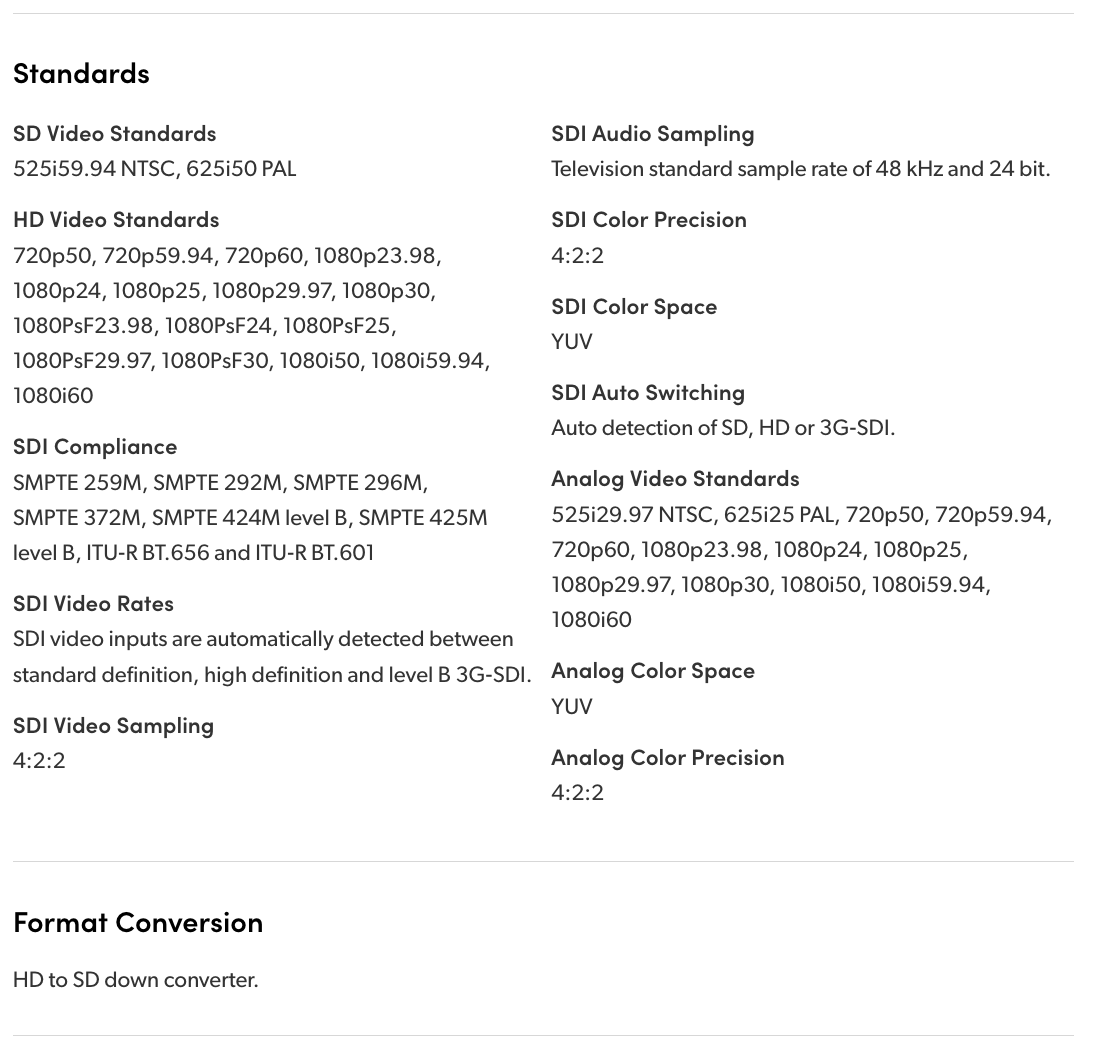Click the "HD to SD down converter" text
Image resolution: width=1096 pixels, height=1052 pixels.
(135, 980)
